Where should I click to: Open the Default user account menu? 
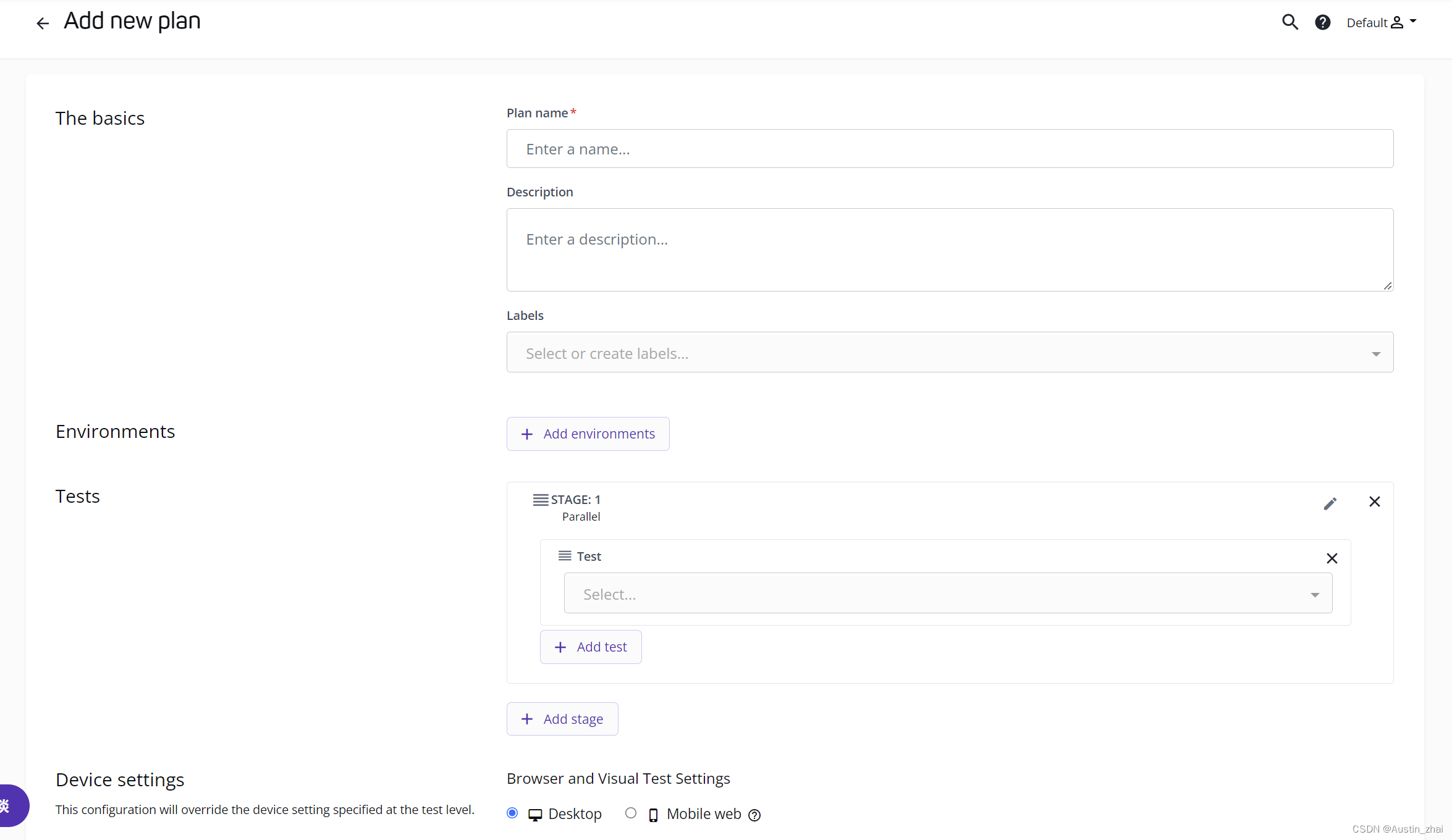pyautogui.click(x=1382, y=22)
